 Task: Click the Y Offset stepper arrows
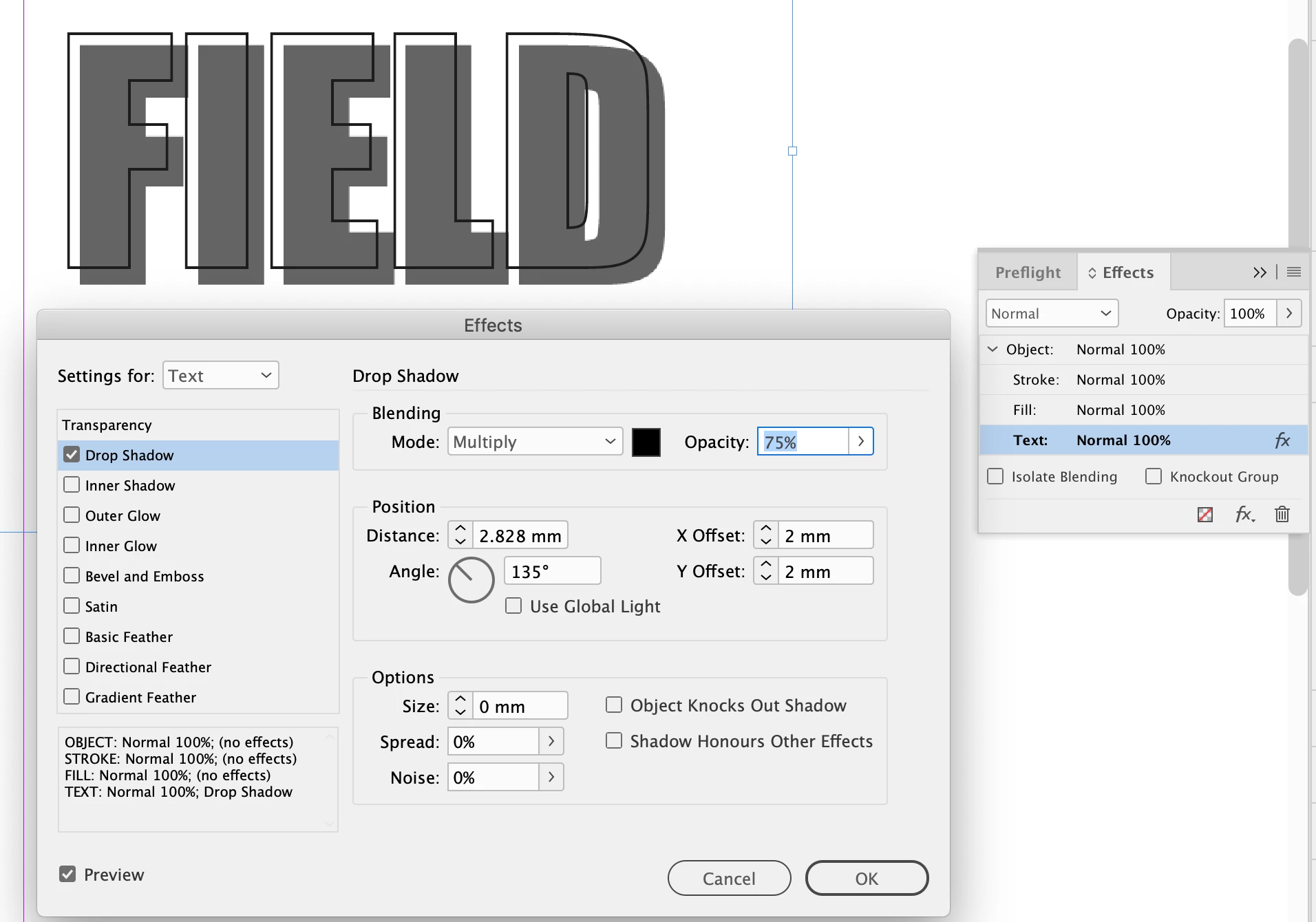pos(766,571)
